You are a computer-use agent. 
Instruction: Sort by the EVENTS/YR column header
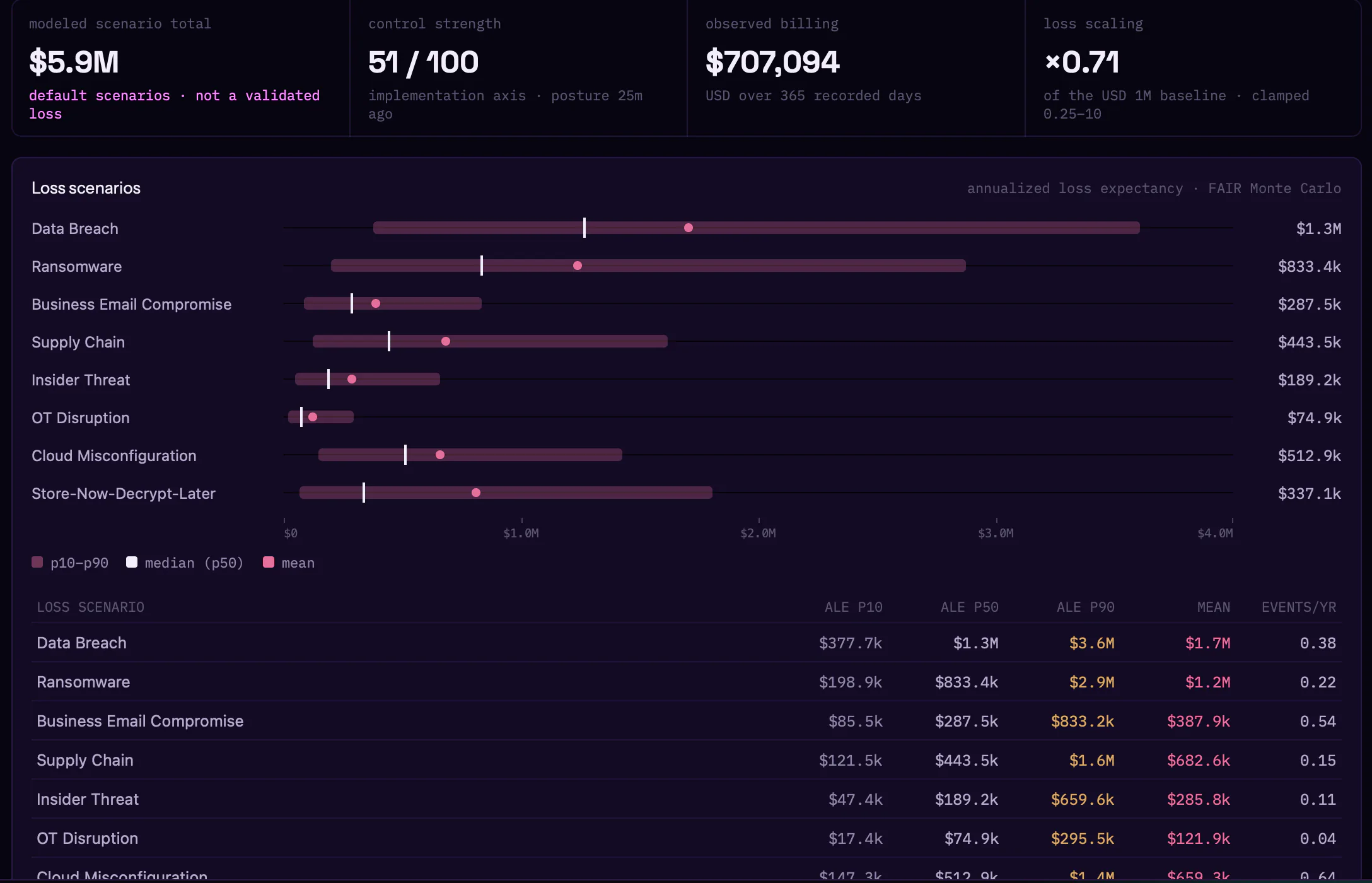pyautogui.click(x=1299, y=607)
